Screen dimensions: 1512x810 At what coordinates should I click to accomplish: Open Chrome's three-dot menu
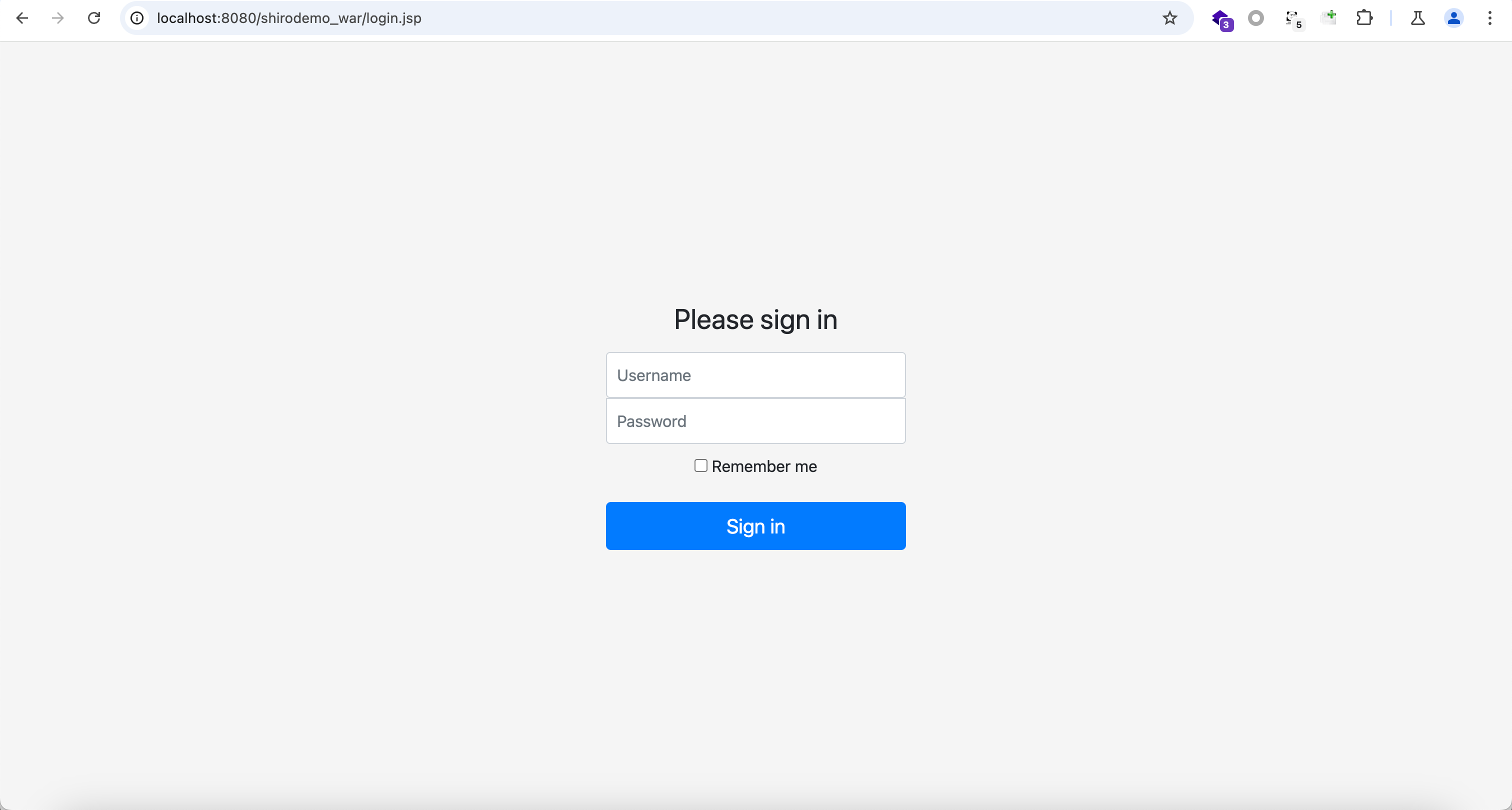pyautogui.click(x=1489, y=18)
